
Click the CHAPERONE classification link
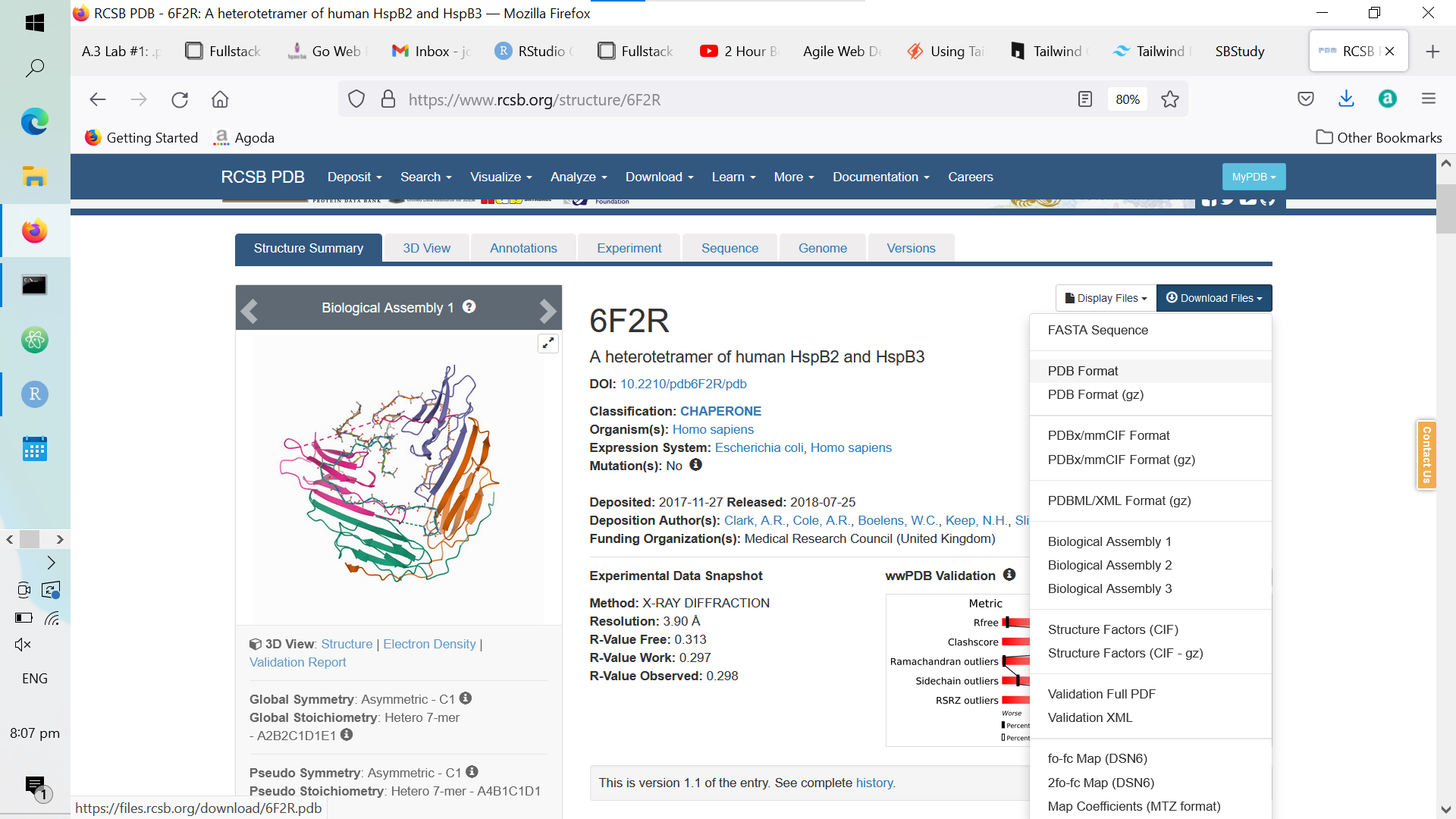[720, 411]
